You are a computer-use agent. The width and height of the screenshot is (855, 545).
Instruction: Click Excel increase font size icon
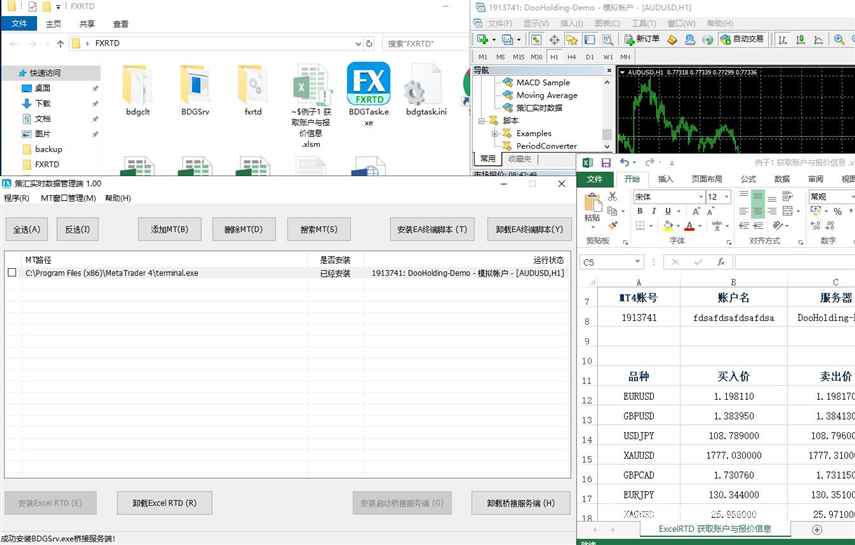(x=696, y=211)
